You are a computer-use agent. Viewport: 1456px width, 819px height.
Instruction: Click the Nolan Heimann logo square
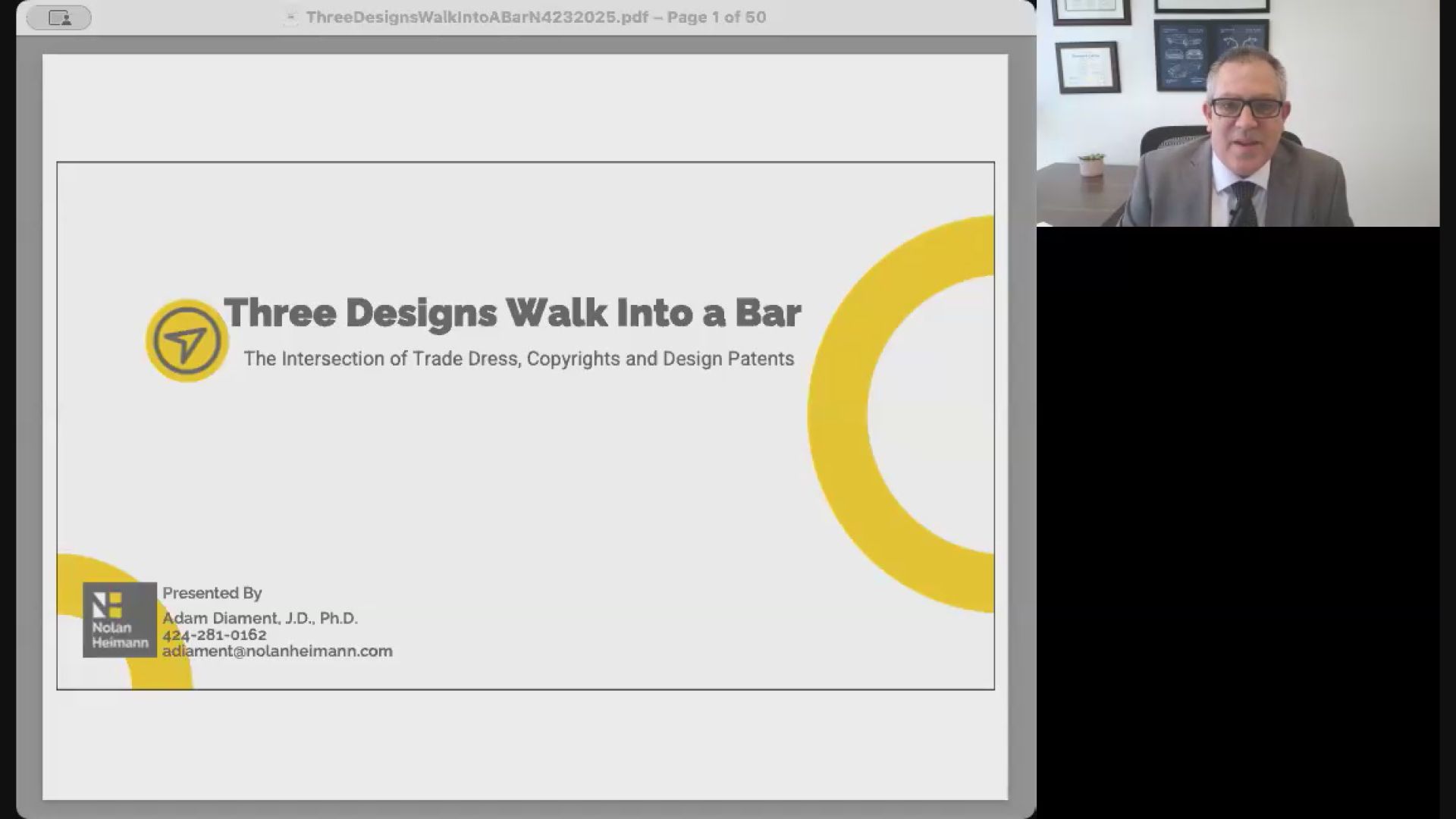coord(119,620)
